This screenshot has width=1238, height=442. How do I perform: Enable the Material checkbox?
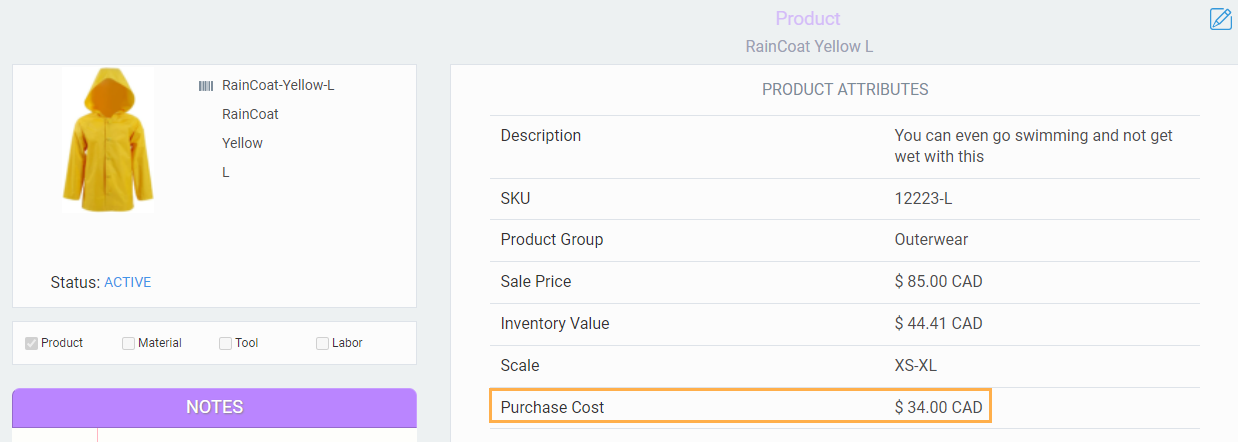click(128, 343)
